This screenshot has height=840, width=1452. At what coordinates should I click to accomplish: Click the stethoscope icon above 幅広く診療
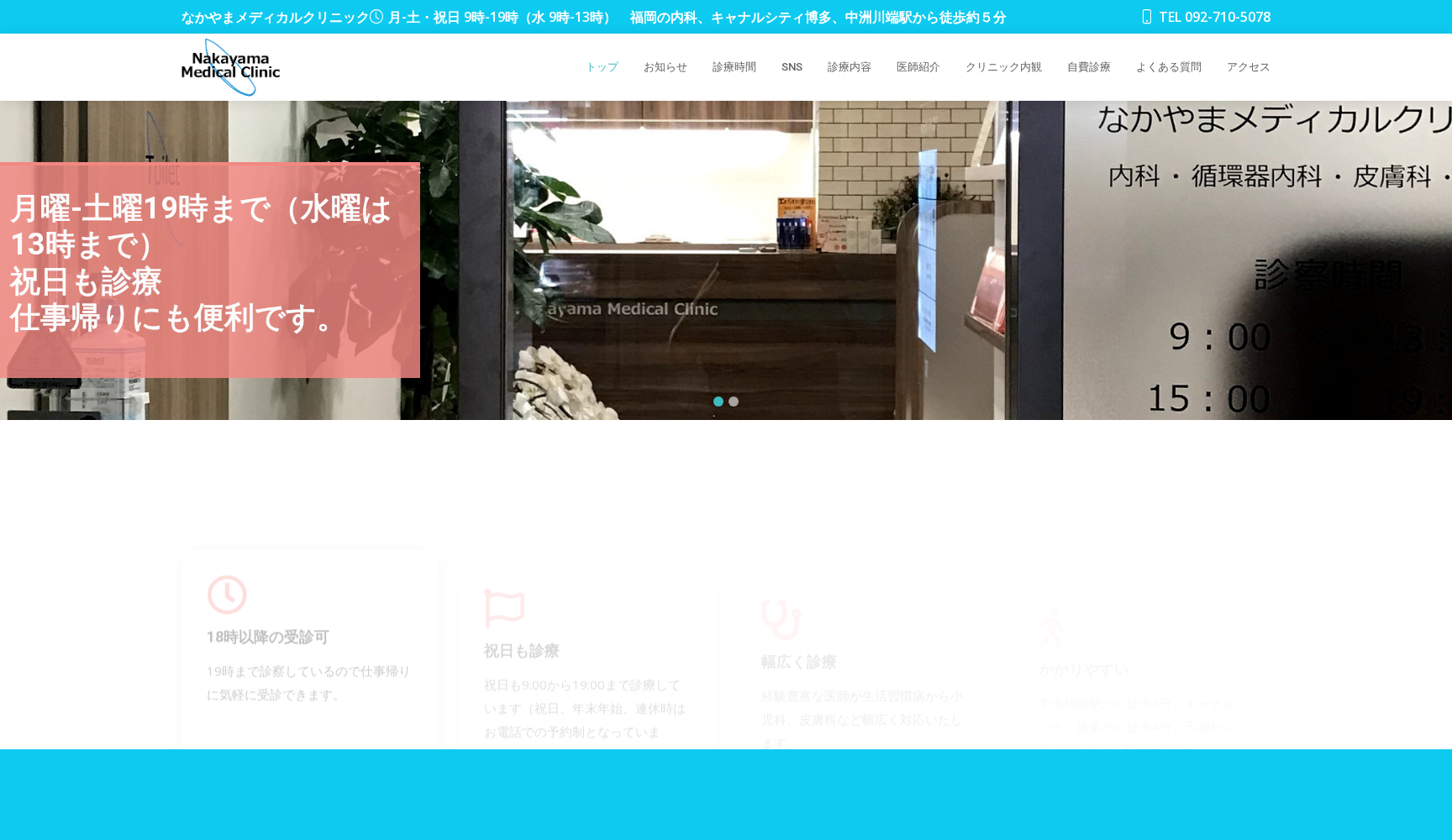point(781,619)
